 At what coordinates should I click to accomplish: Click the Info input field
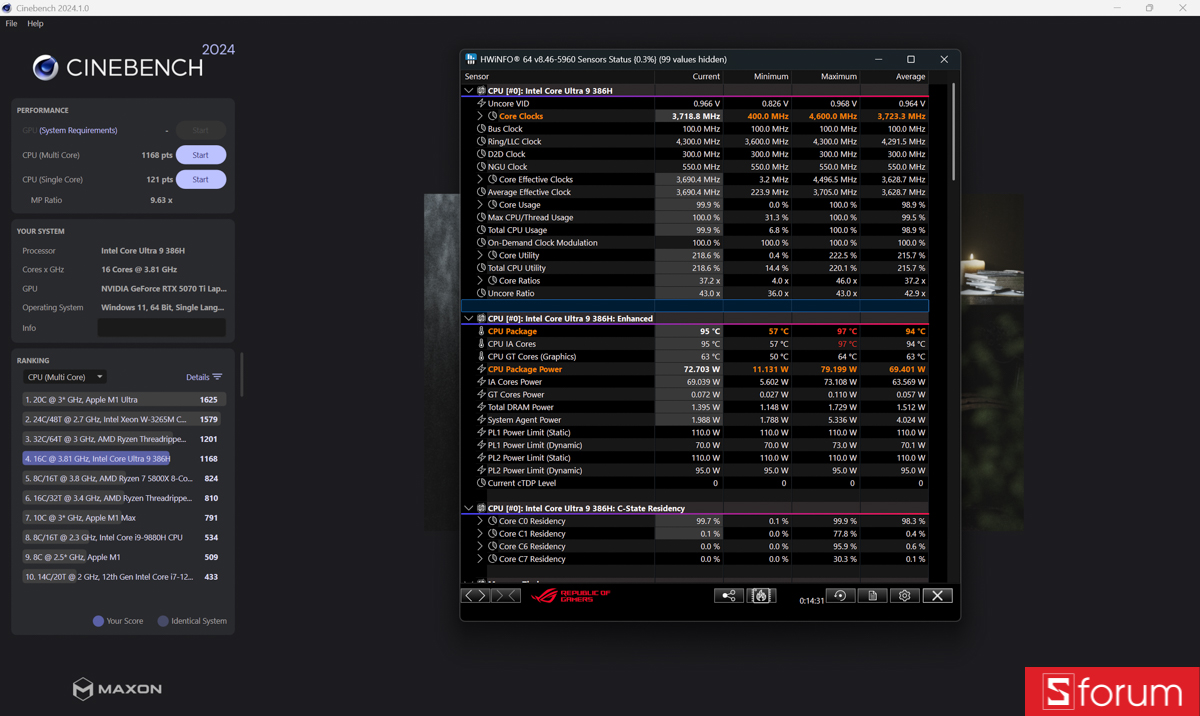161,328
